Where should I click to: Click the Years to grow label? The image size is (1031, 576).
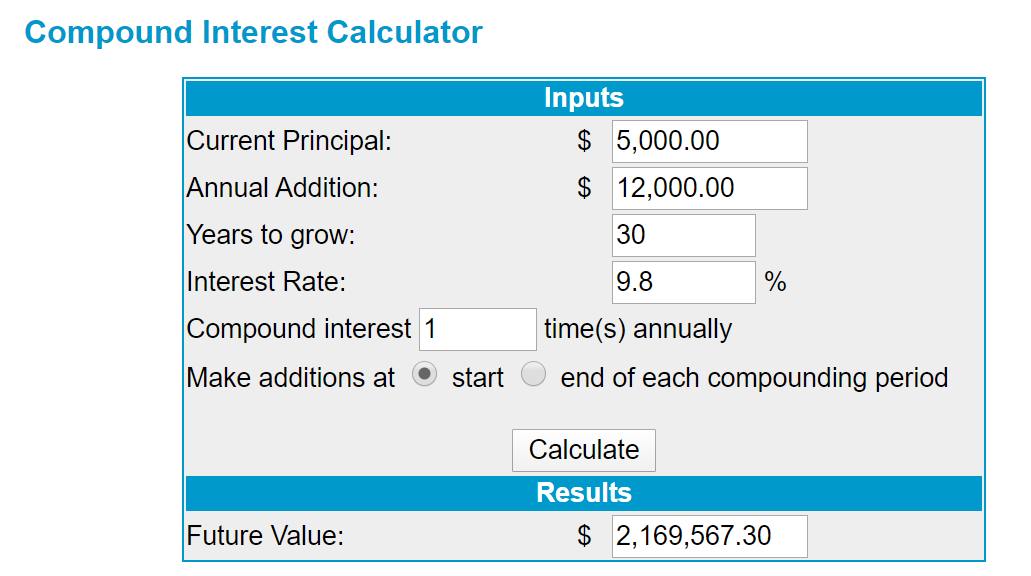click(271, 235)
